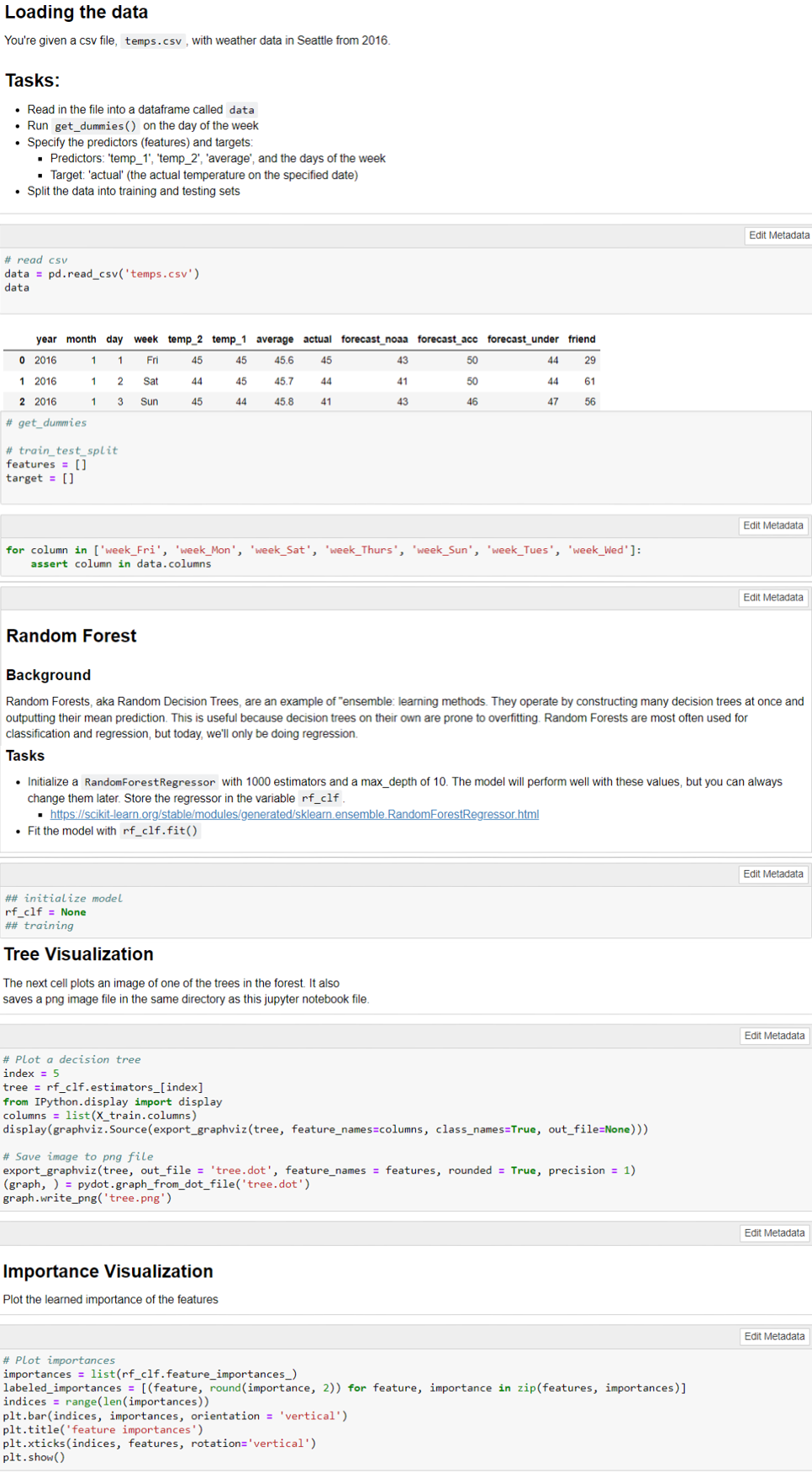This screenshot has width=812, height=1473.
Task: Open the scikit-learn RandomForestRegressor documentation link
Action: tap(294, 814)
